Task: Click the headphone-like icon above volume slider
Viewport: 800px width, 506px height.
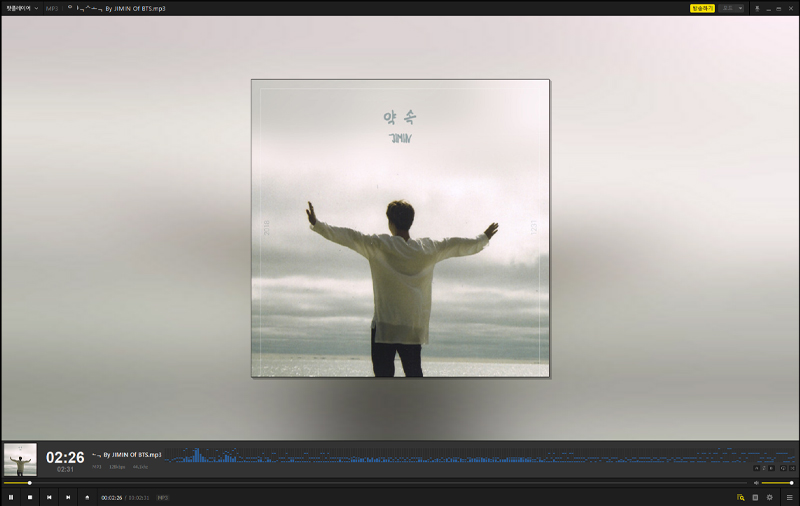Action: (x=783, y=468)
